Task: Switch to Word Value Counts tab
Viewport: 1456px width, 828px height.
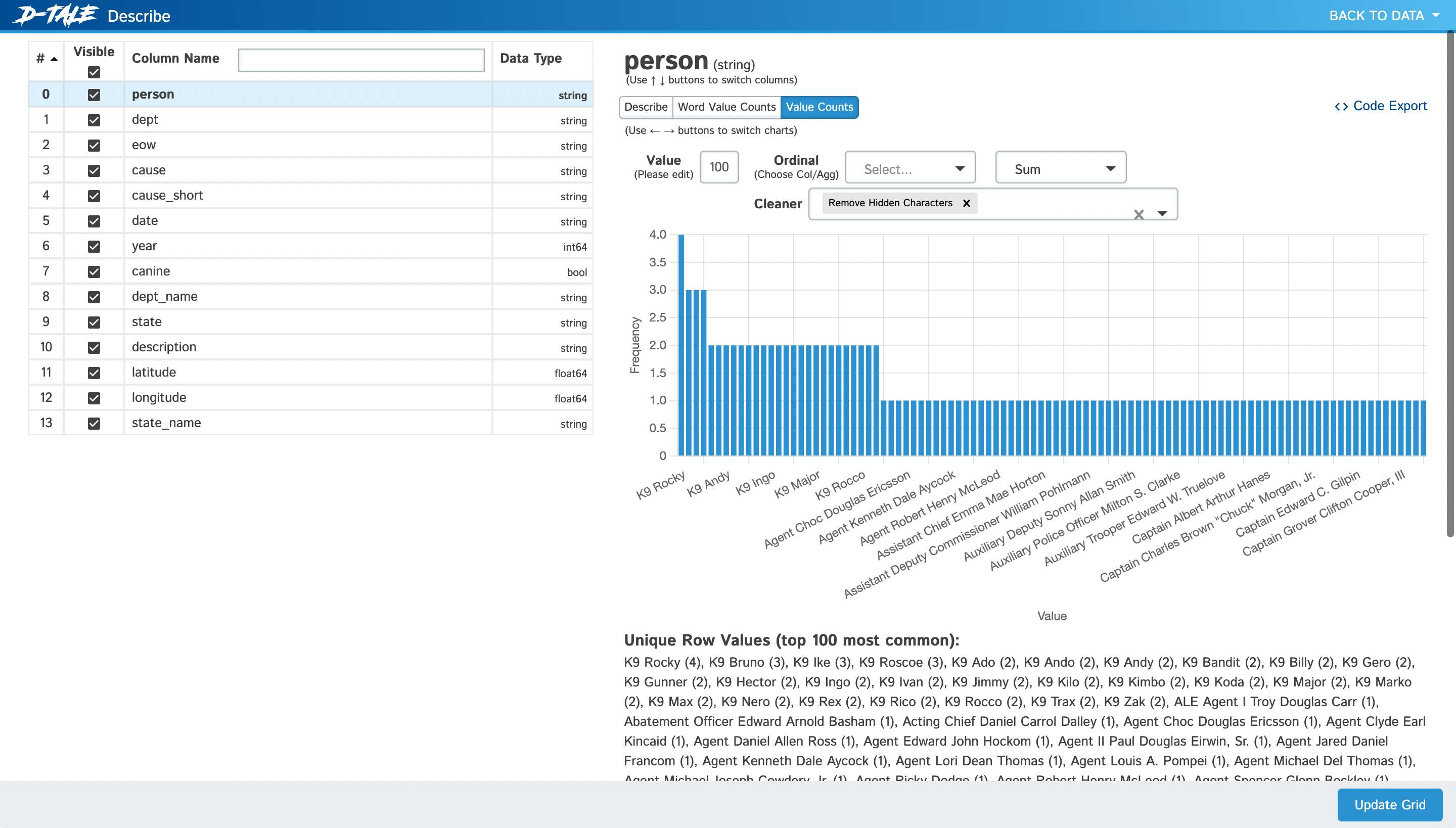Action: click(726, 107)
